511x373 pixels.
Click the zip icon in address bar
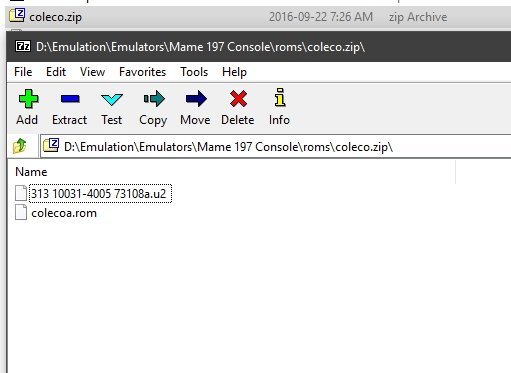[x=51, y=145]
